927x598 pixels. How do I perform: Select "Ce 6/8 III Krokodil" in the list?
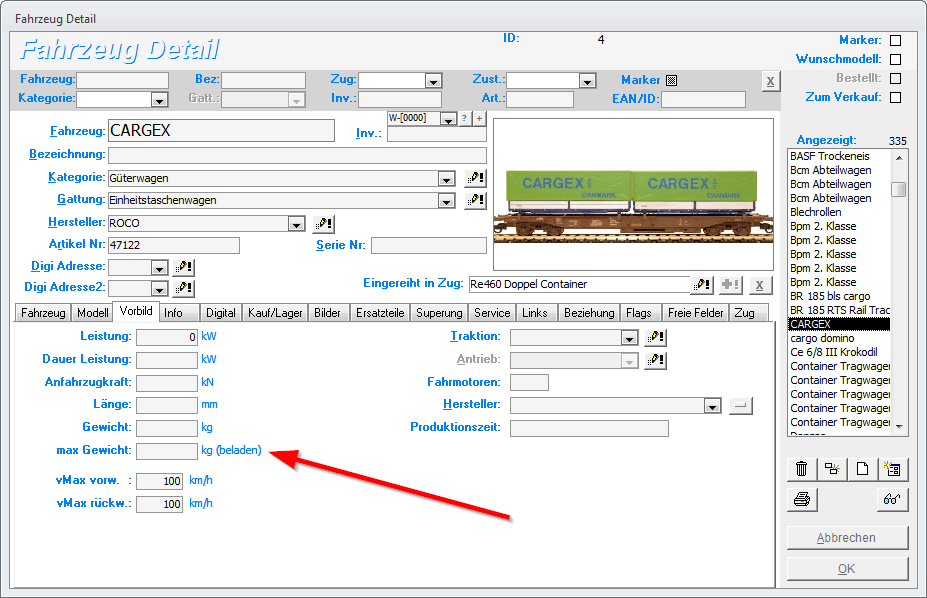(x=834, y=352)
